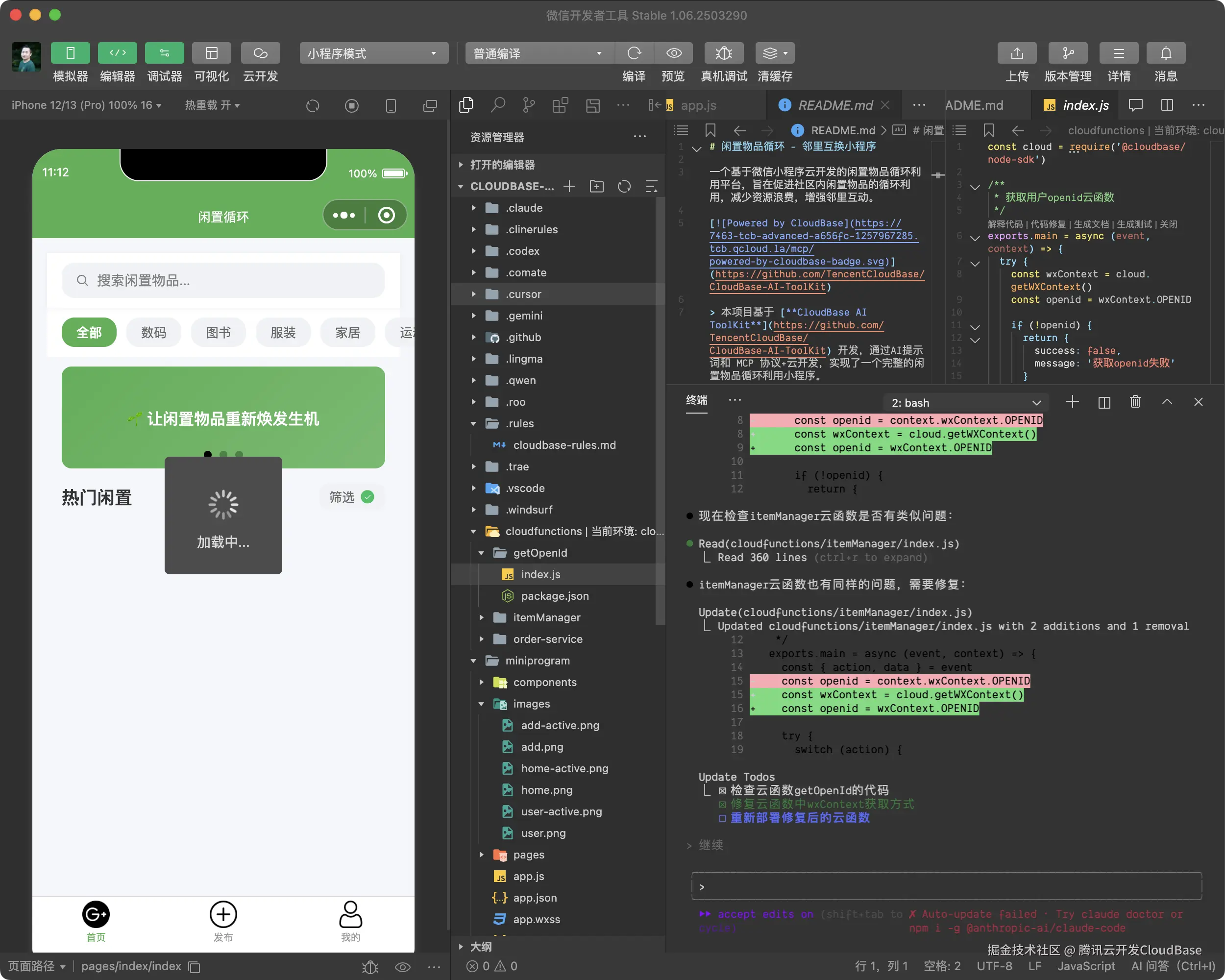Click the 编译 compile icon
Viewport: 1225px width, 980px height.
click(634, 53)
